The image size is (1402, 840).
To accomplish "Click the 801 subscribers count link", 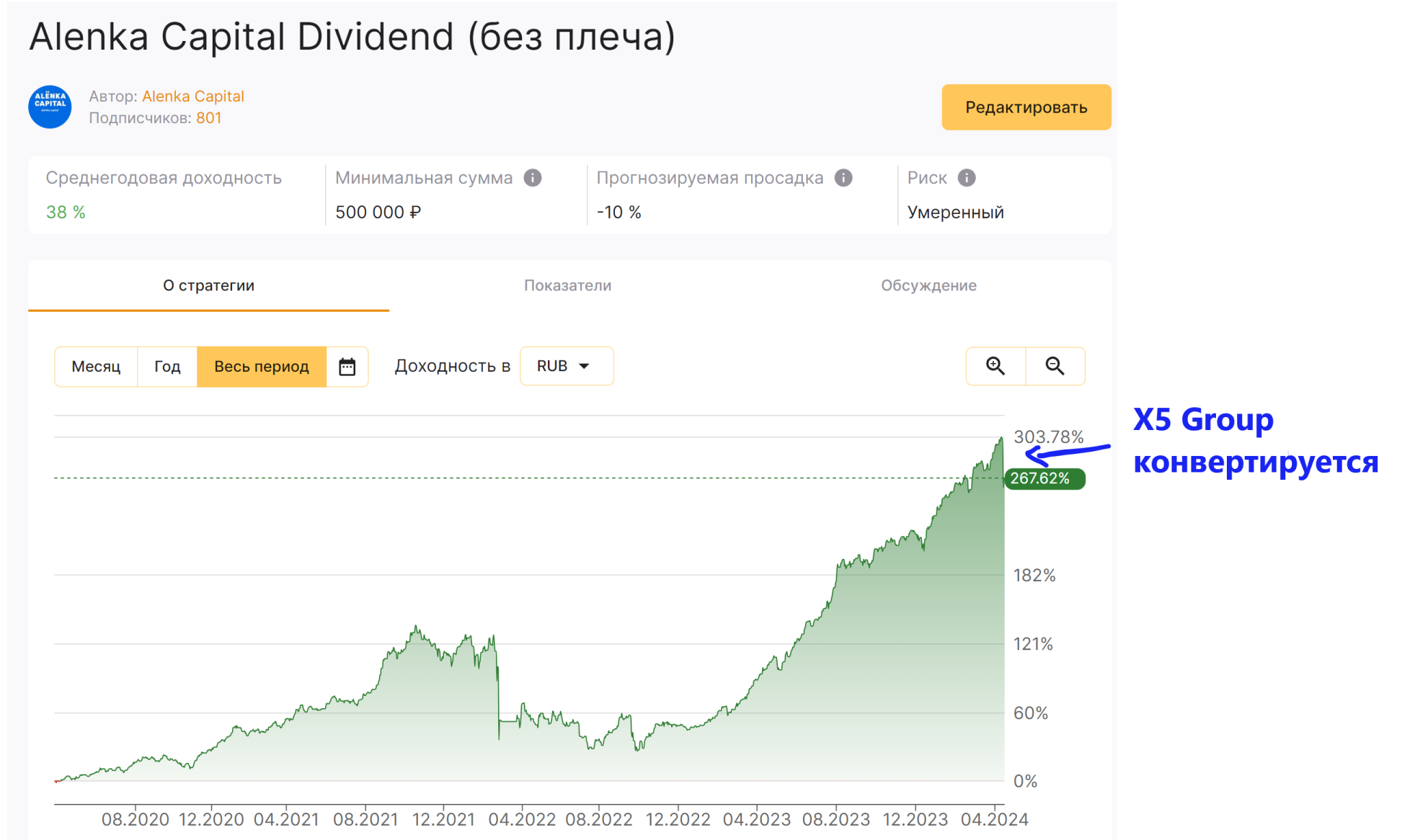I will tap(208, 118).
